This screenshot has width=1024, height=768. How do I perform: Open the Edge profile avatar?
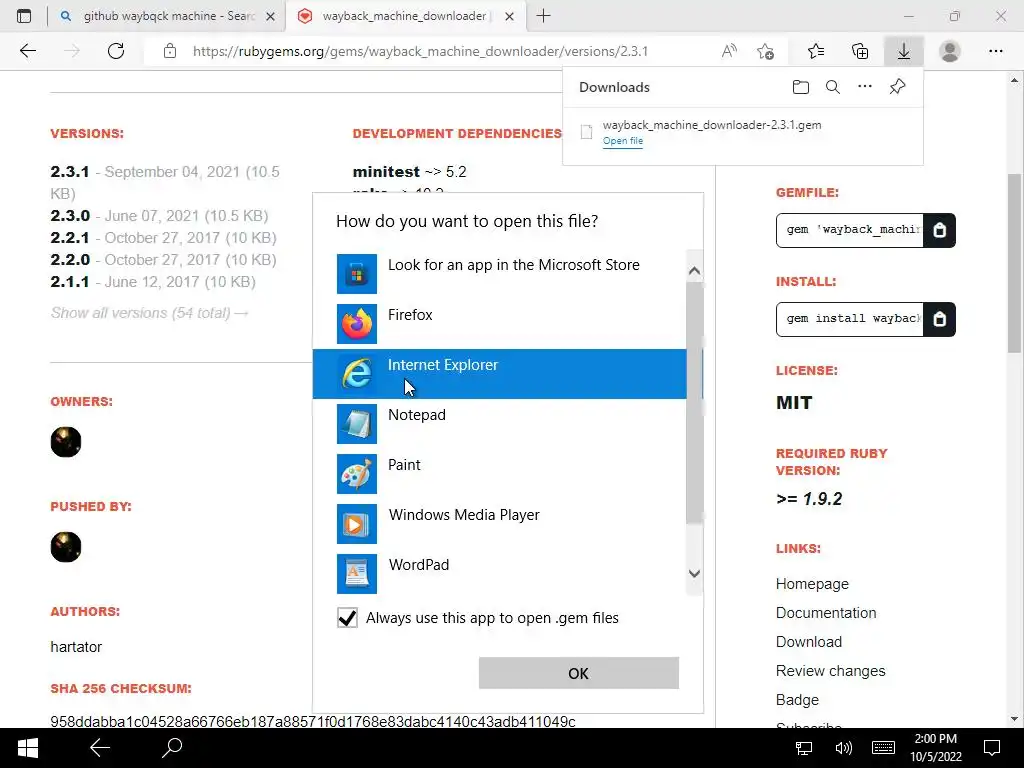[950, 51]
